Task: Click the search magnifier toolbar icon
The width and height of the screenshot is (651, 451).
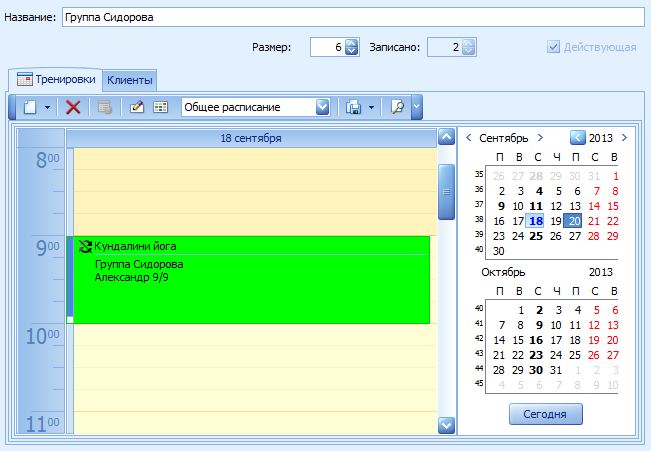Action: point(397,107)
